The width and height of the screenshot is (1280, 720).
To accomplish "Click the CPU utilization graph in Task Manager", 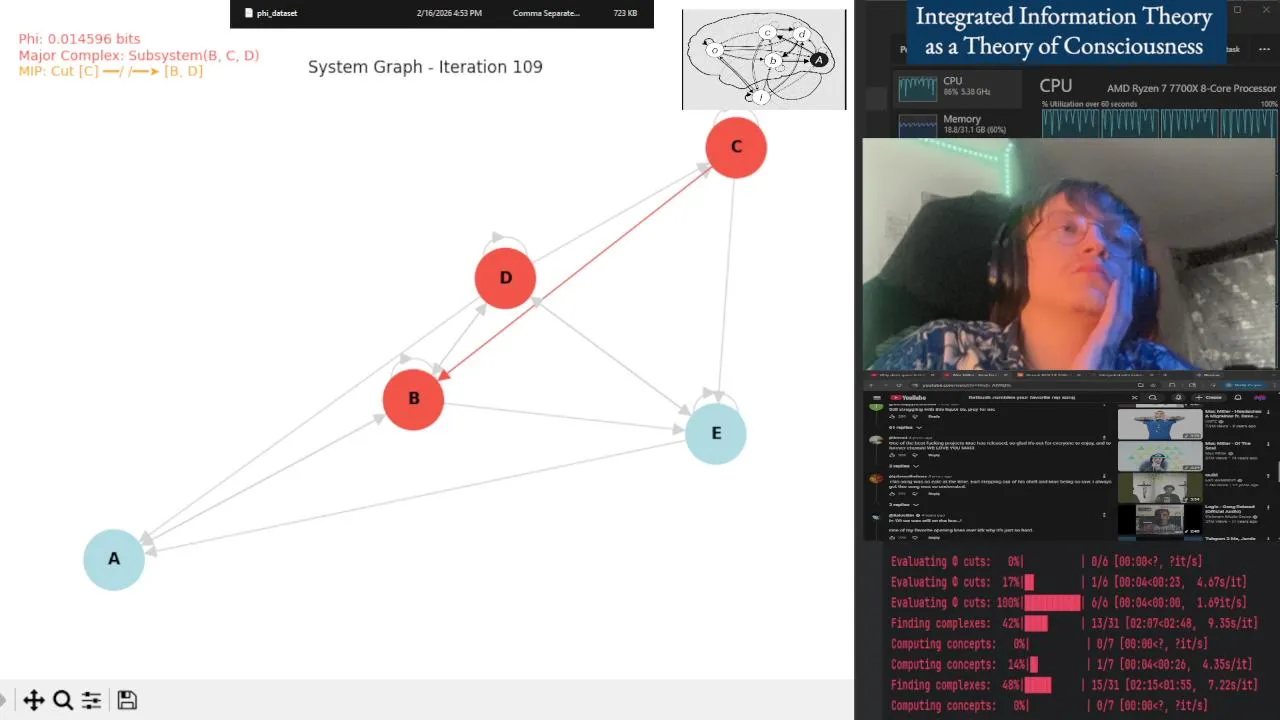I will pyautogui.click(x=1160, y=123).
